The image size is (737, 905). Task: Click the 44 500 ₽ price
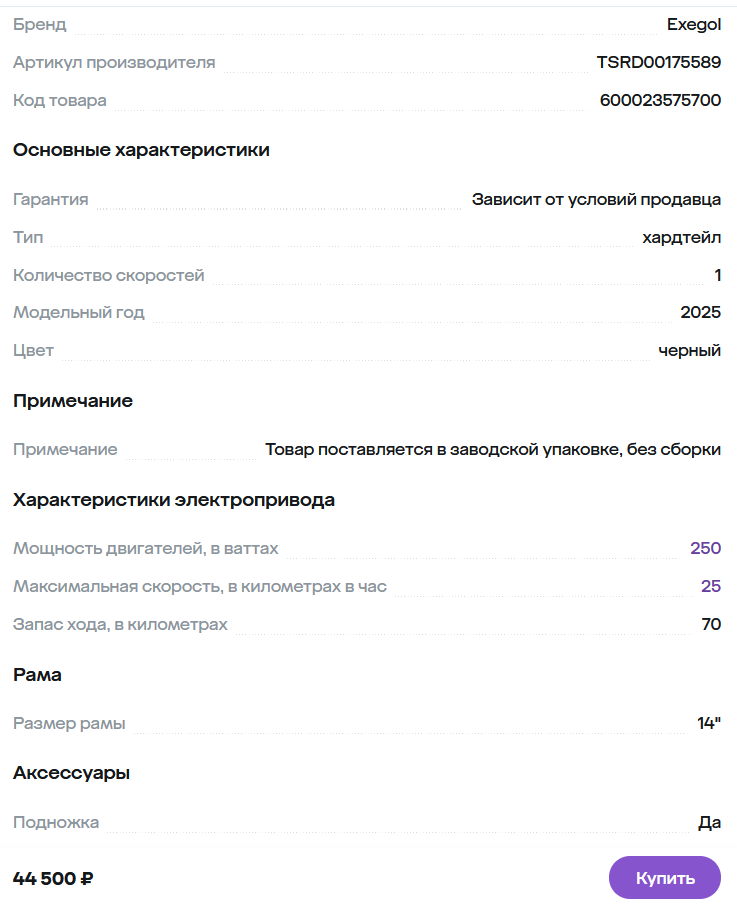click(x=53, y=879)
